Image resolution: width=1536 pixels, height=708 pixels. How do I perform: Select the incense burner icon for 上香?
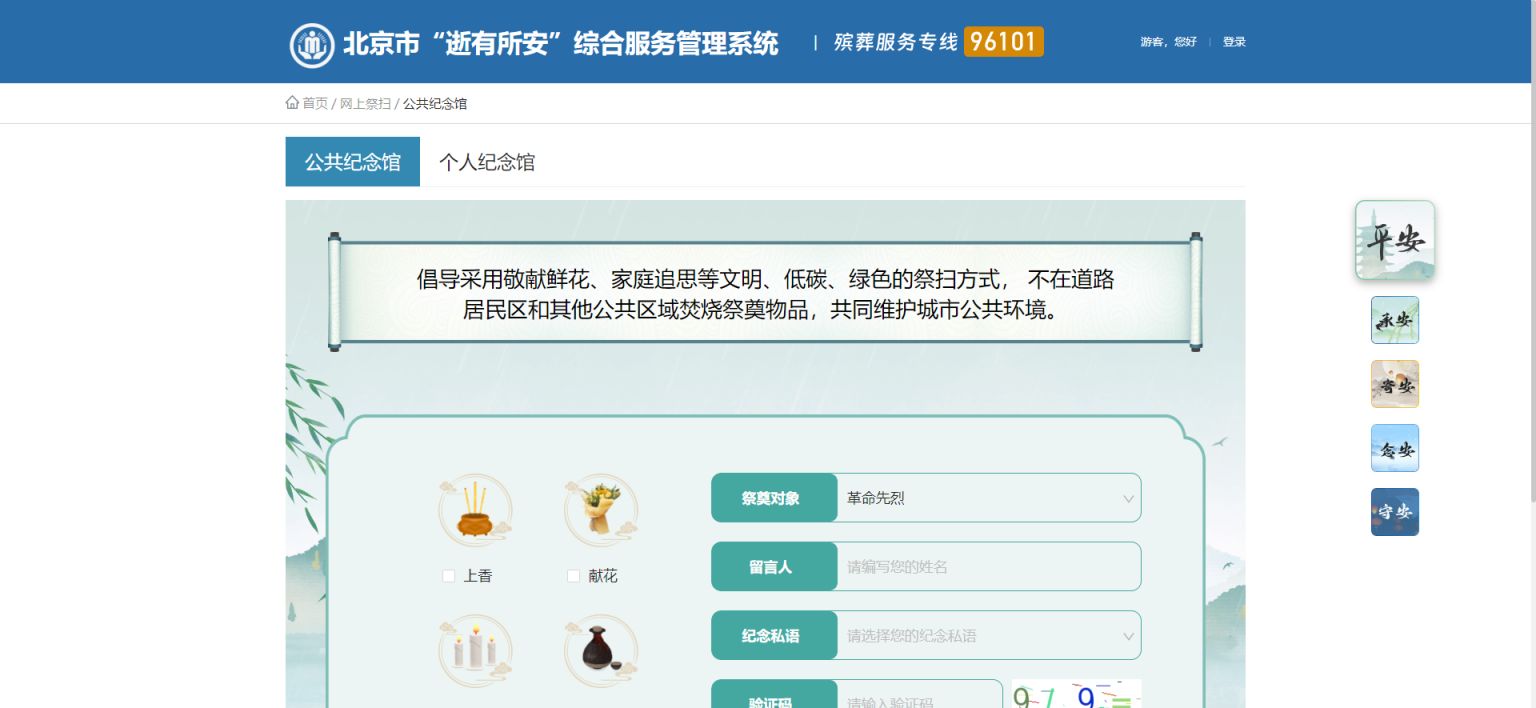476,510
